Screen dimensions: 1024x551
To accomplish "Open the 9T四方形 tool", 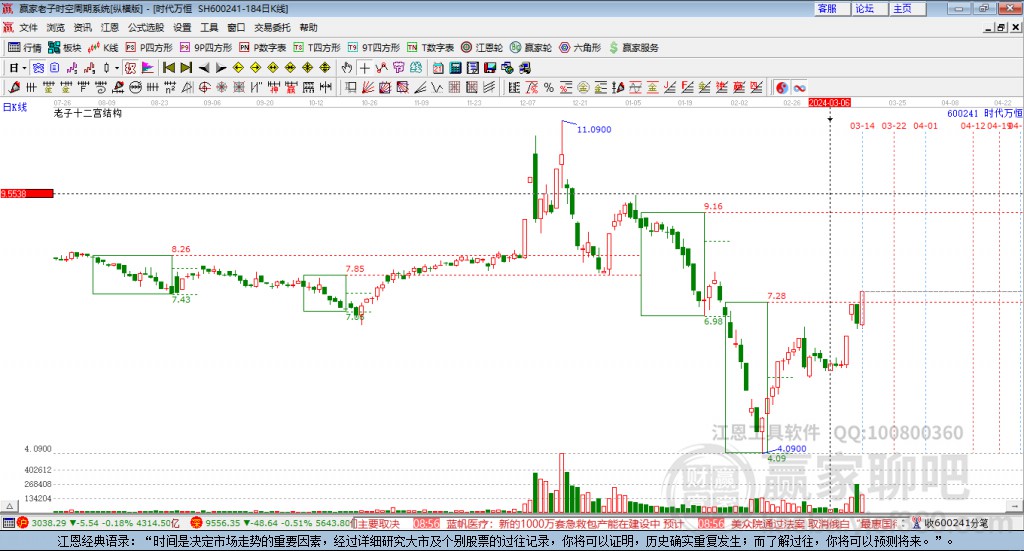I will (374, 48).
